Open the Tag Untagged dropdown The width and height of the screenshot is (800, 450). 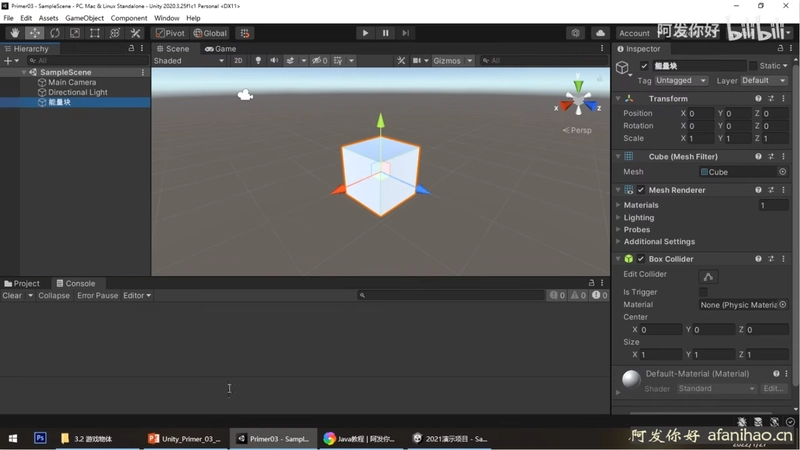[x=681, y=81]
